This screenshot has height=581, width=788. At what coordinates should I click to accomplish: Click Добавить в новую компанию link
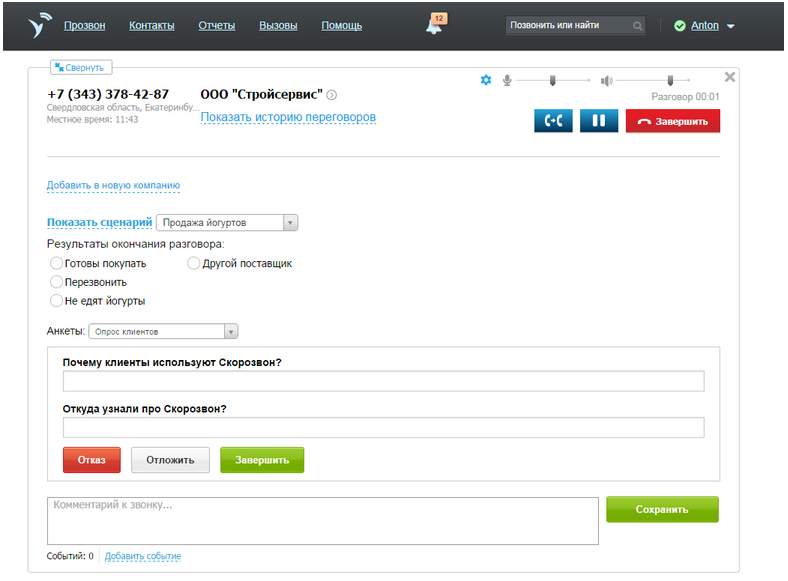114,185
